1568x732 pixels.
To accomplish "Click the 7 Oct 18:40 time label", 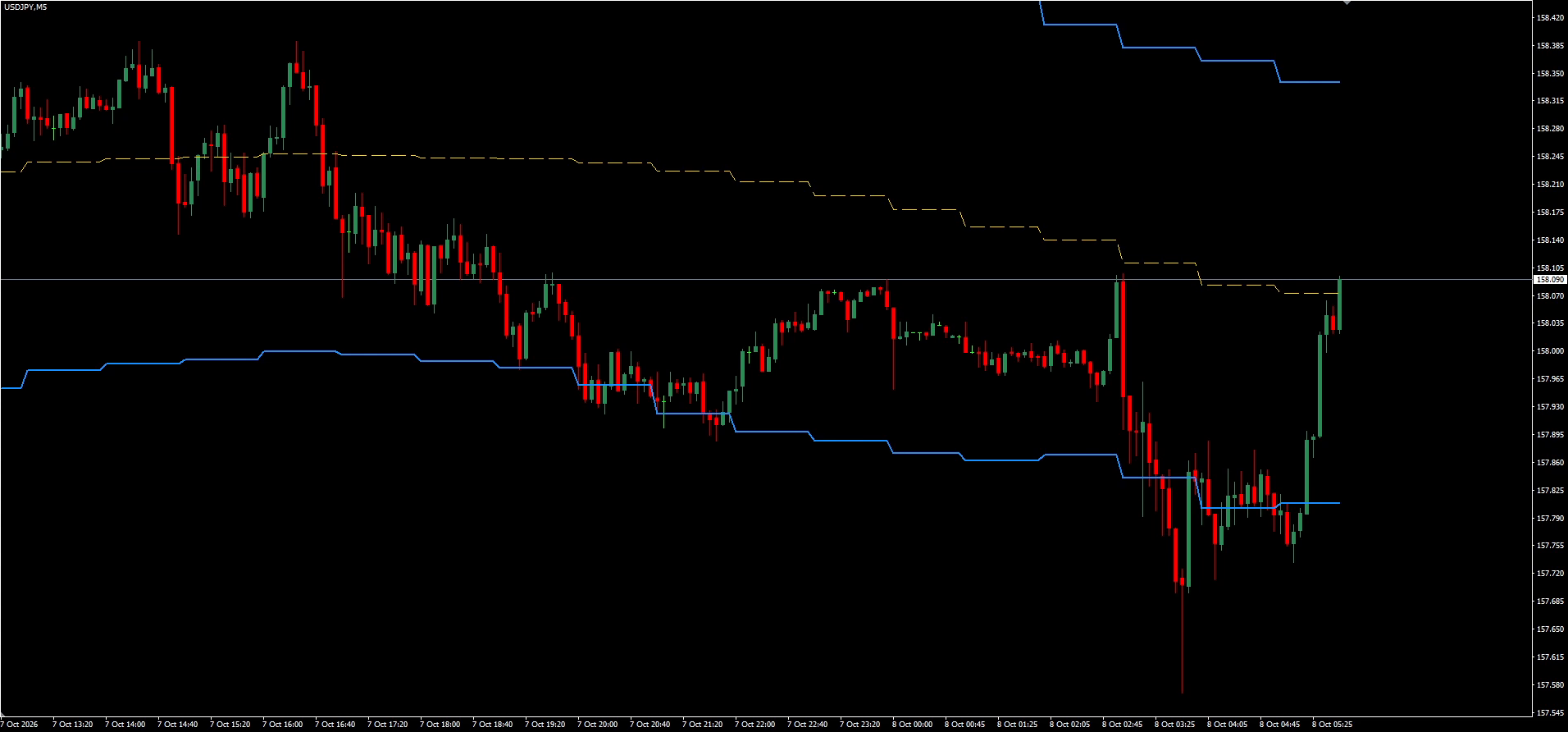I will 492,725.
